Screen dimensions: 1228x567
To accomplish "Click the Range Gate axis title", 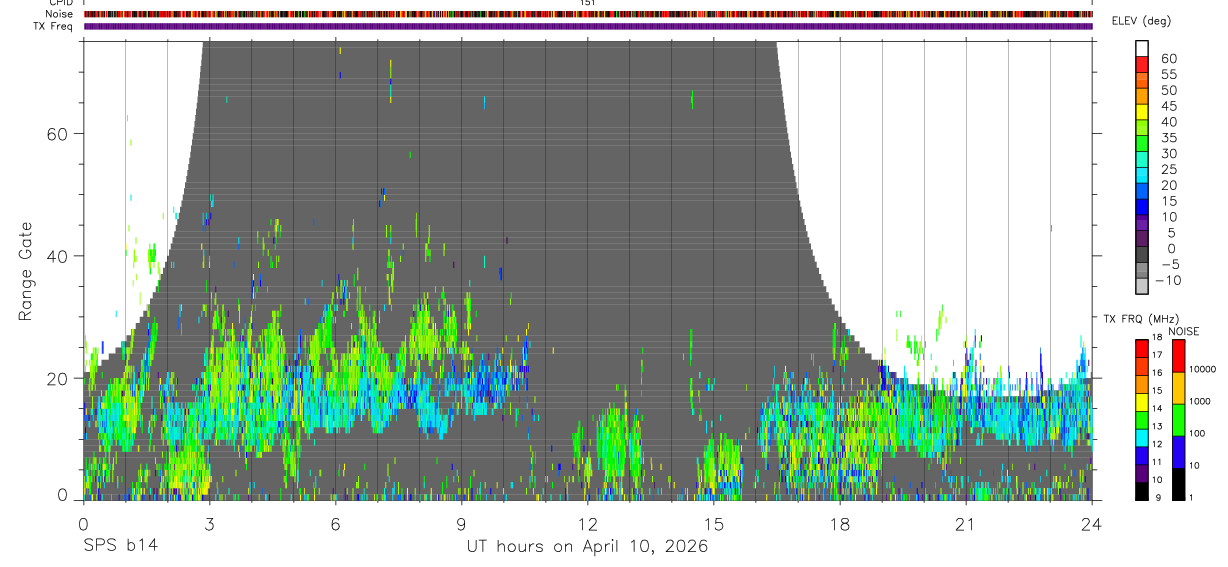I will tap(26, 271).
